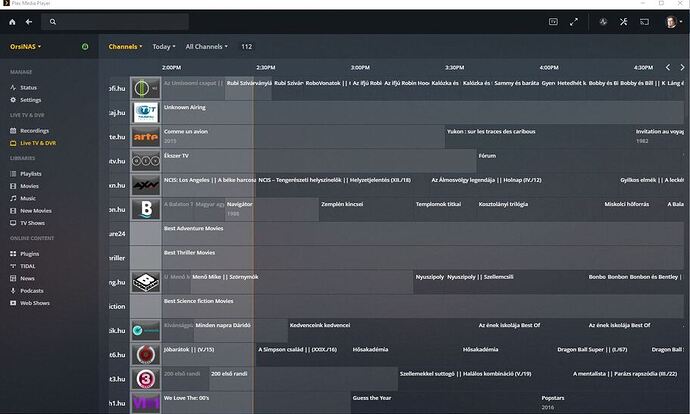Open 'Yukon : sur les traces des caribous'

pyautogui.click(x=539, y=137)
